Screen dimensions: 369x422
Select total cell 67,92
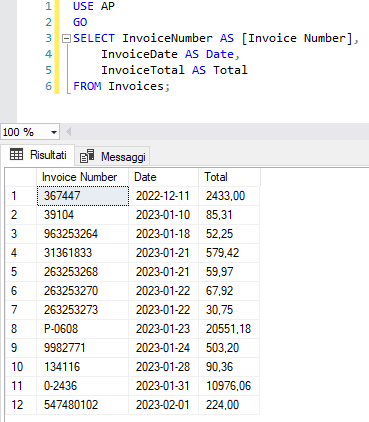point(229,291)
